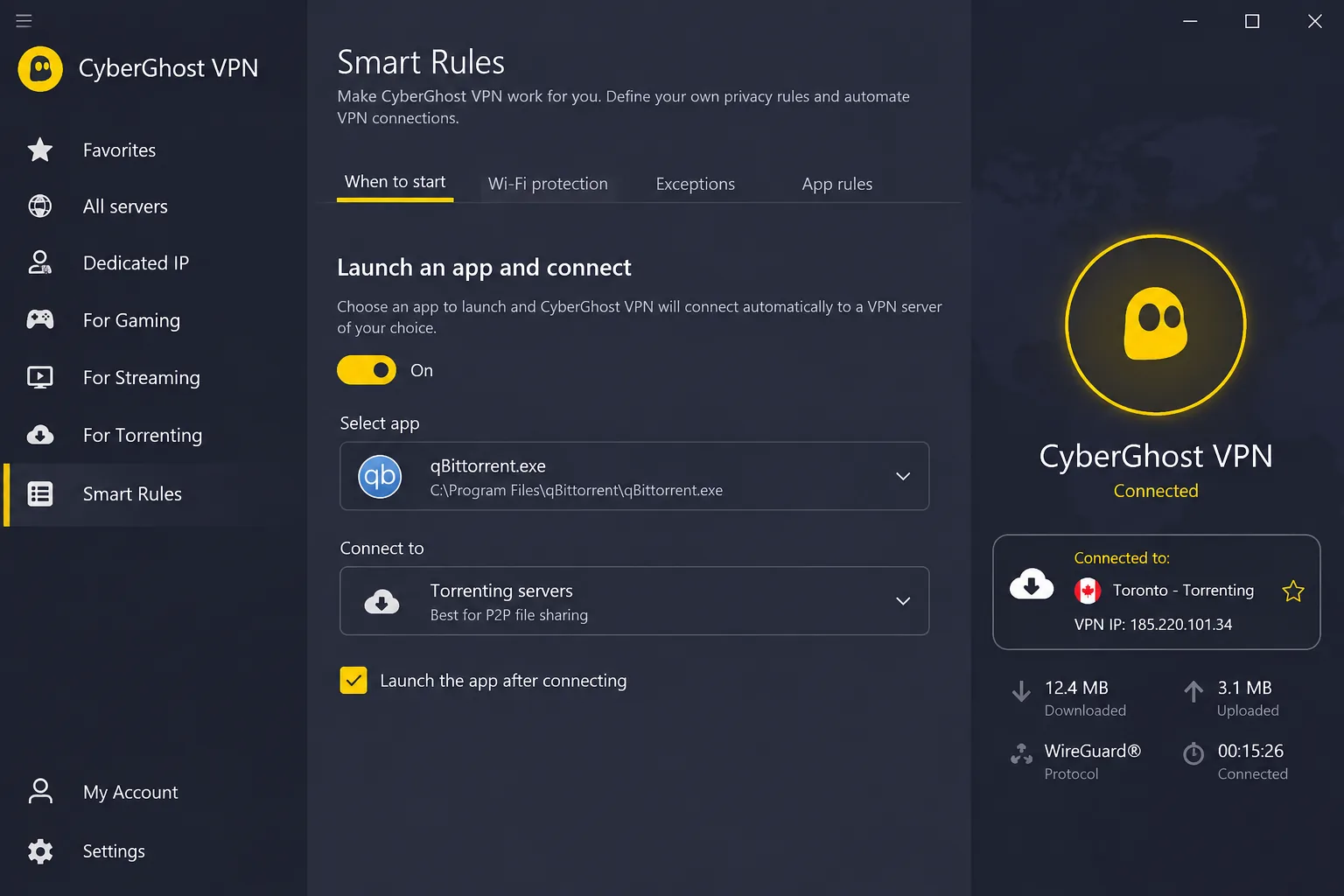Click the 3.1 MB Uploaded value

coord(1244,688)
